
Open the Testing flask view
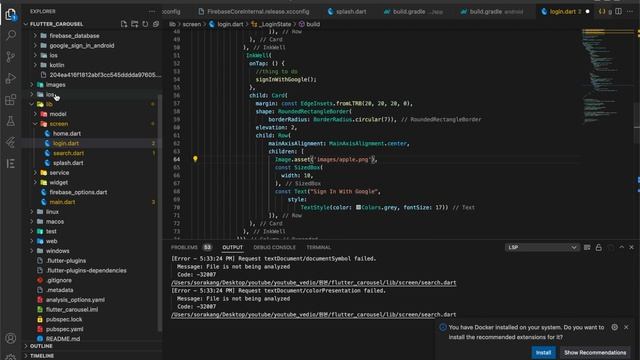pos(11,121)
